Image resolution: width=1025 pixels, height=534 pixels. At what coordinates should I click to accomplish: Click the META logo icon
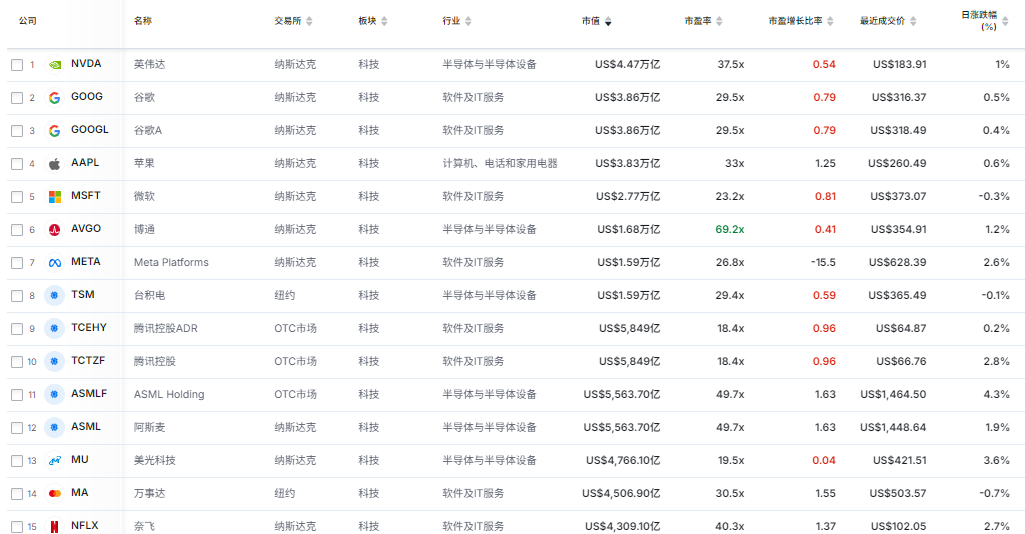[55, 263]
